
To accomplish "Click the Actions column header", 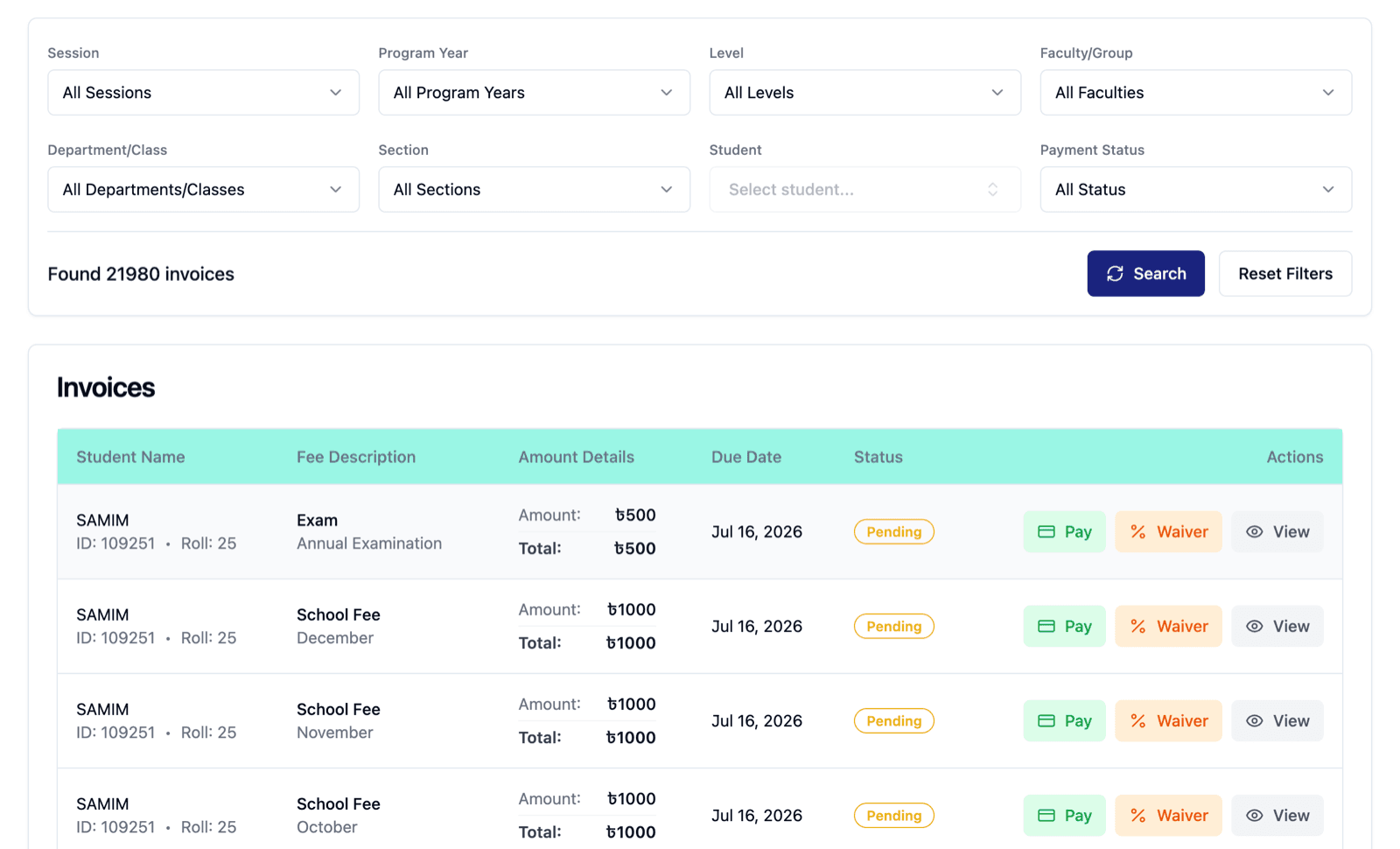I will point(1295,457).
